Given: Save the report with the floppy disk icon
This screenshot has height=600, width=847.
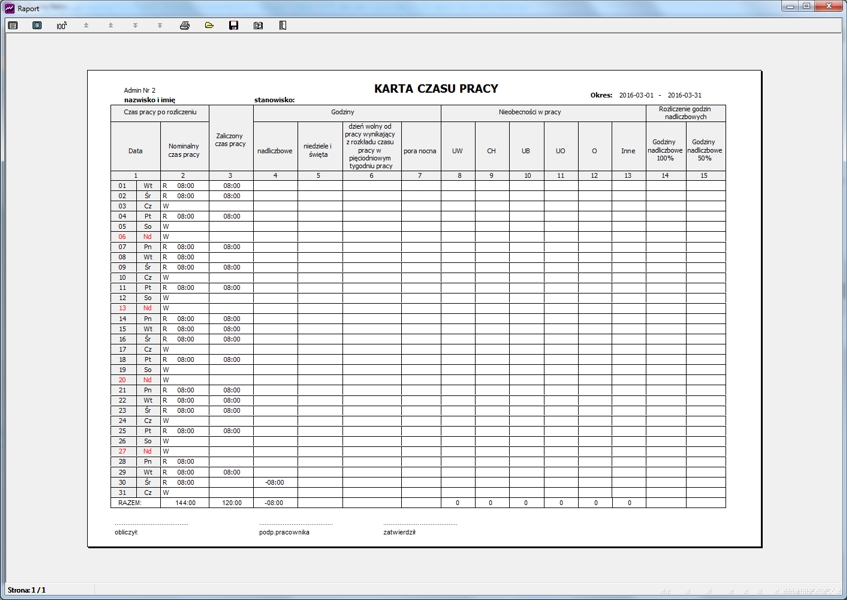Looking at the screenshot, I should (x=233, y=25).
